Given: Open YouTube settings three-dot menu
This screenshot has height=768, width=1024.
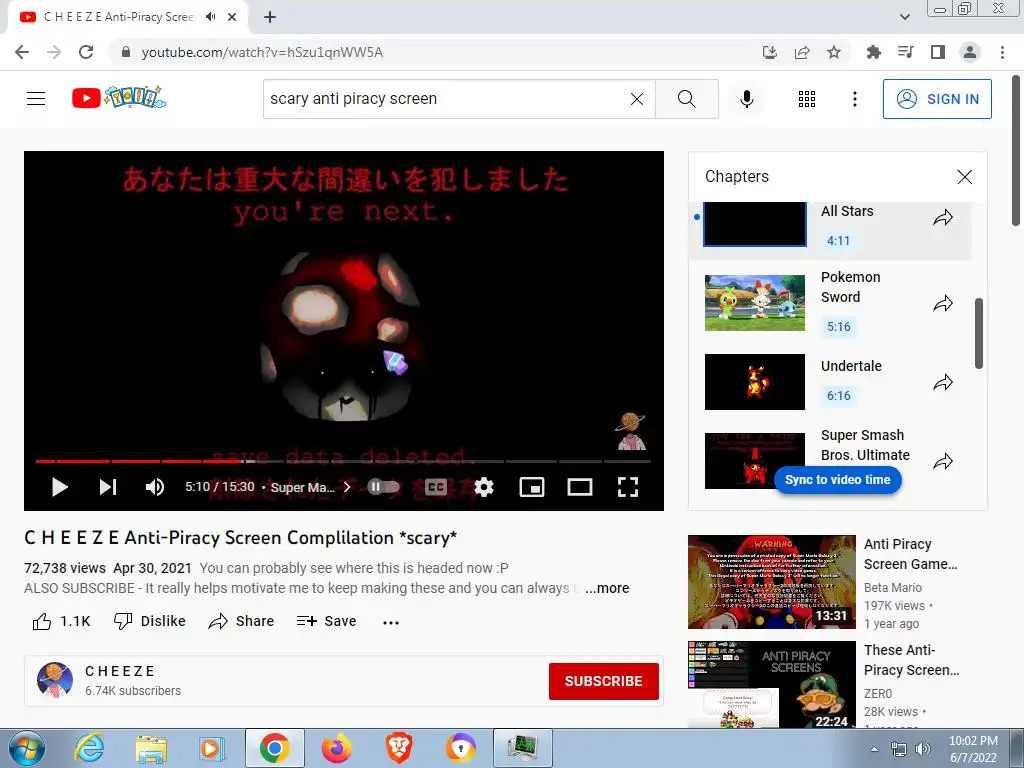Looking at the screenshot, I should [x=855, y=99].
